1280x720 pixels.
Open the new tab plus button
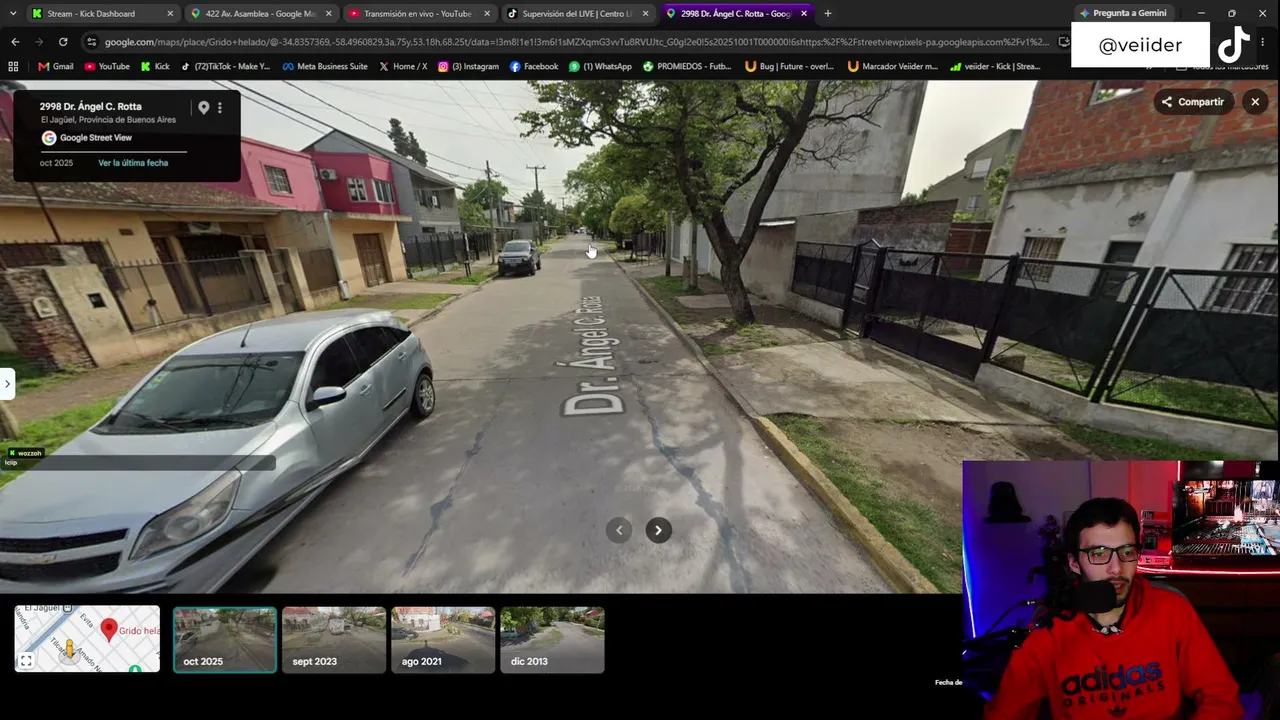click(827, 14)
